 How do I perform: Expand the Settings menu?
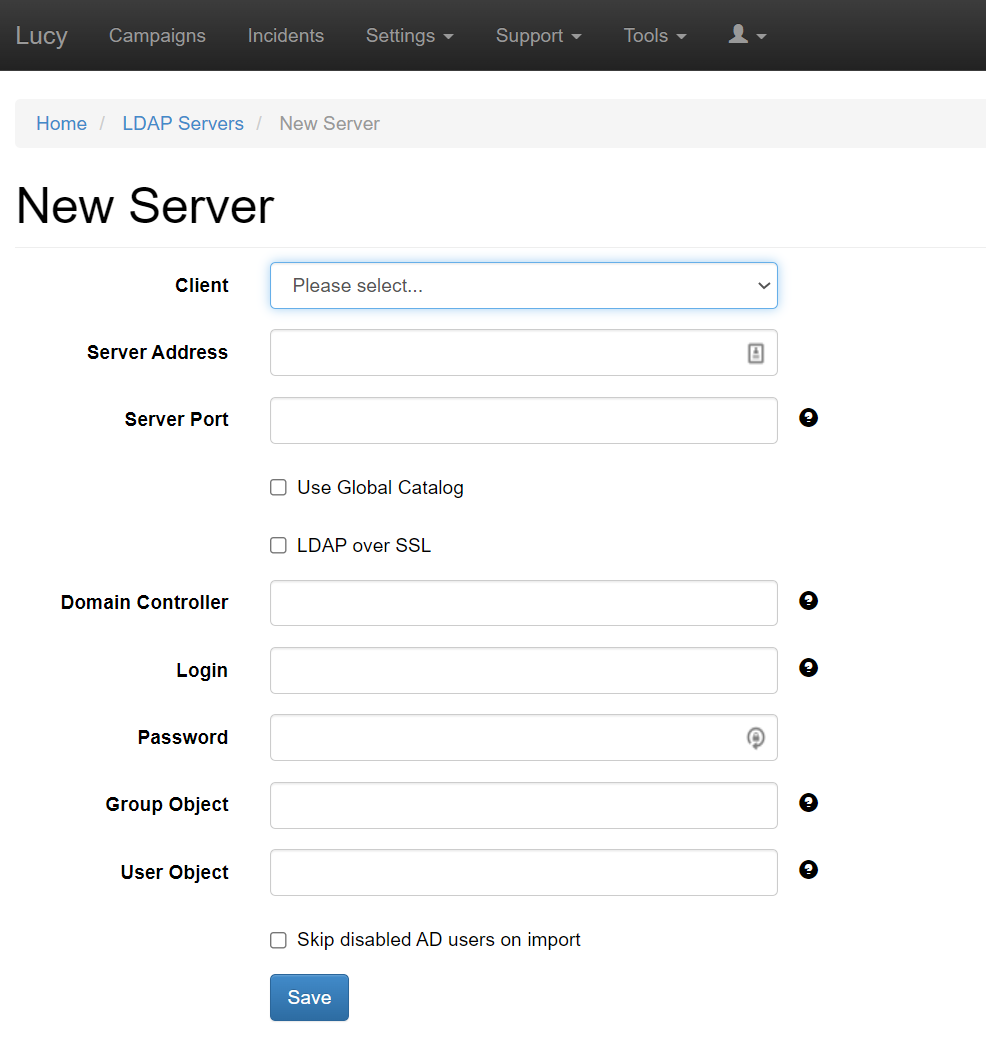409,35
